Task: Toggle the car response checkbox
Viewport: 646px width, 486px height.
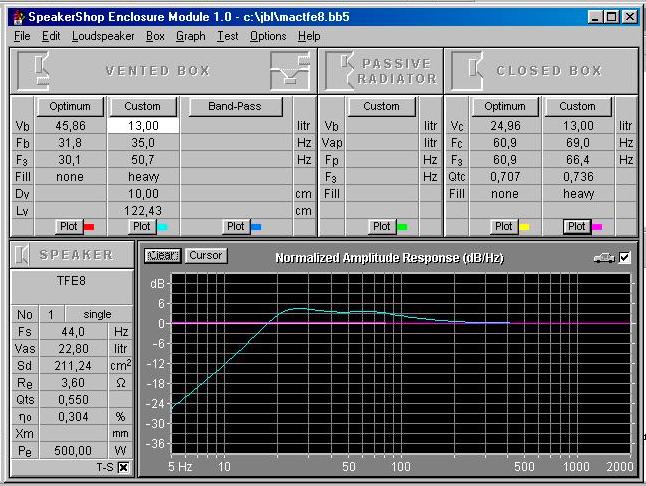Action: coord(624,258)
